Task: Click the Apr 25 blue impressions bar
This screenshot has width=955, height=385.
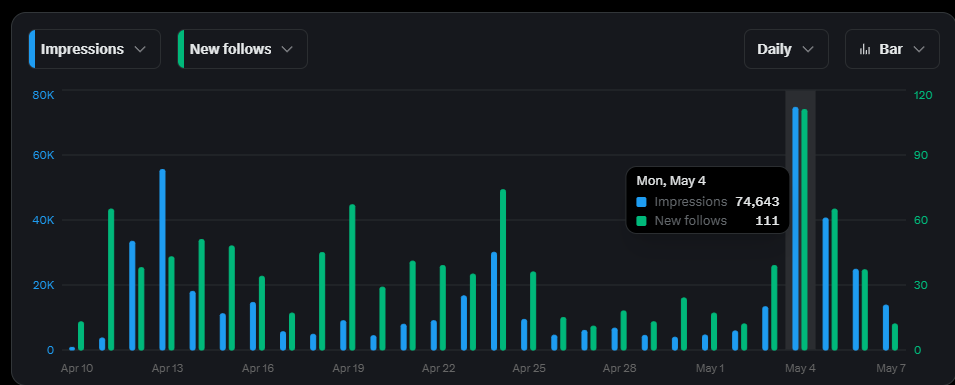Action: coord(524,334)
